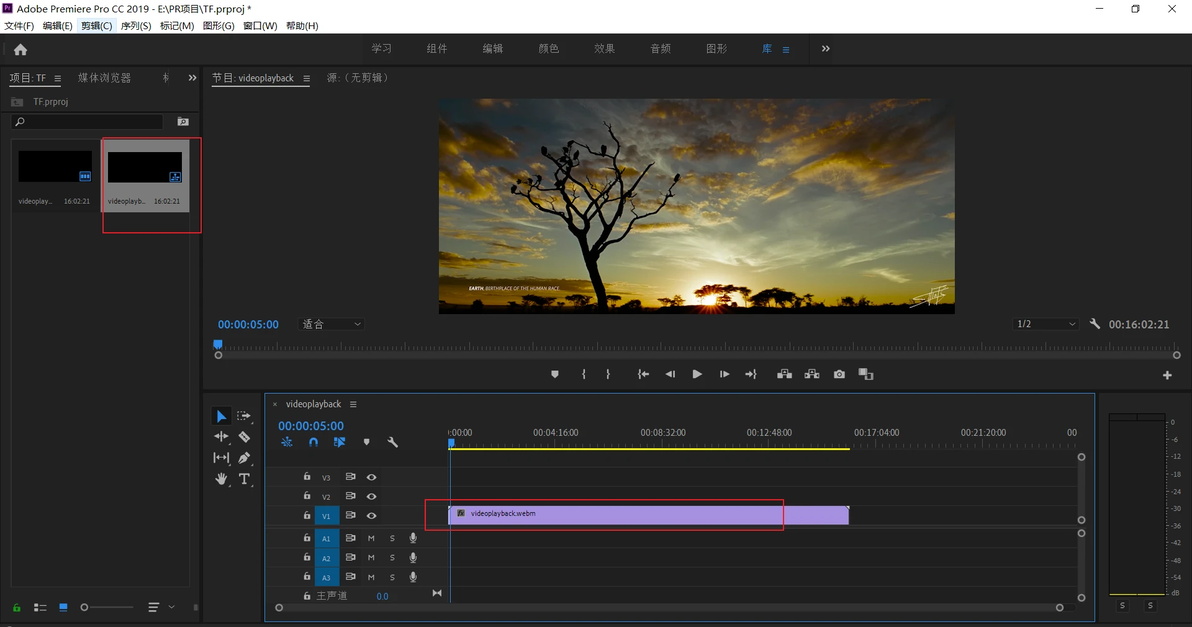Play the video in program monitor

[x=697, y=374]
